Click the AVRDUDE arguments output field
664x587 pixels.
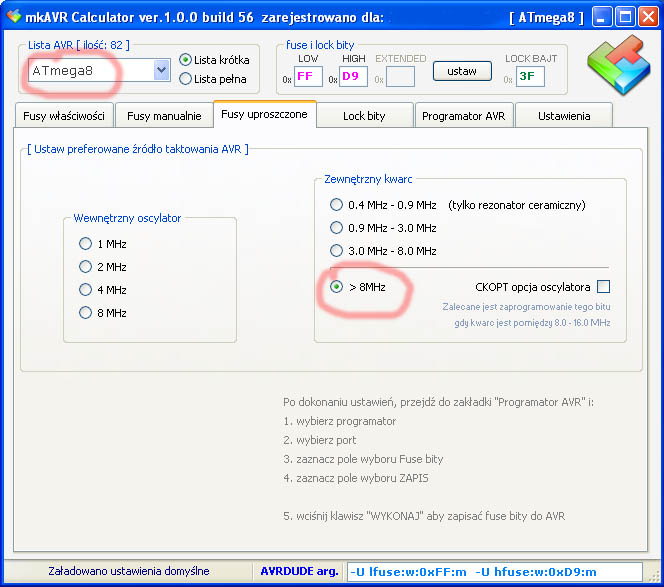click(494, 572)
